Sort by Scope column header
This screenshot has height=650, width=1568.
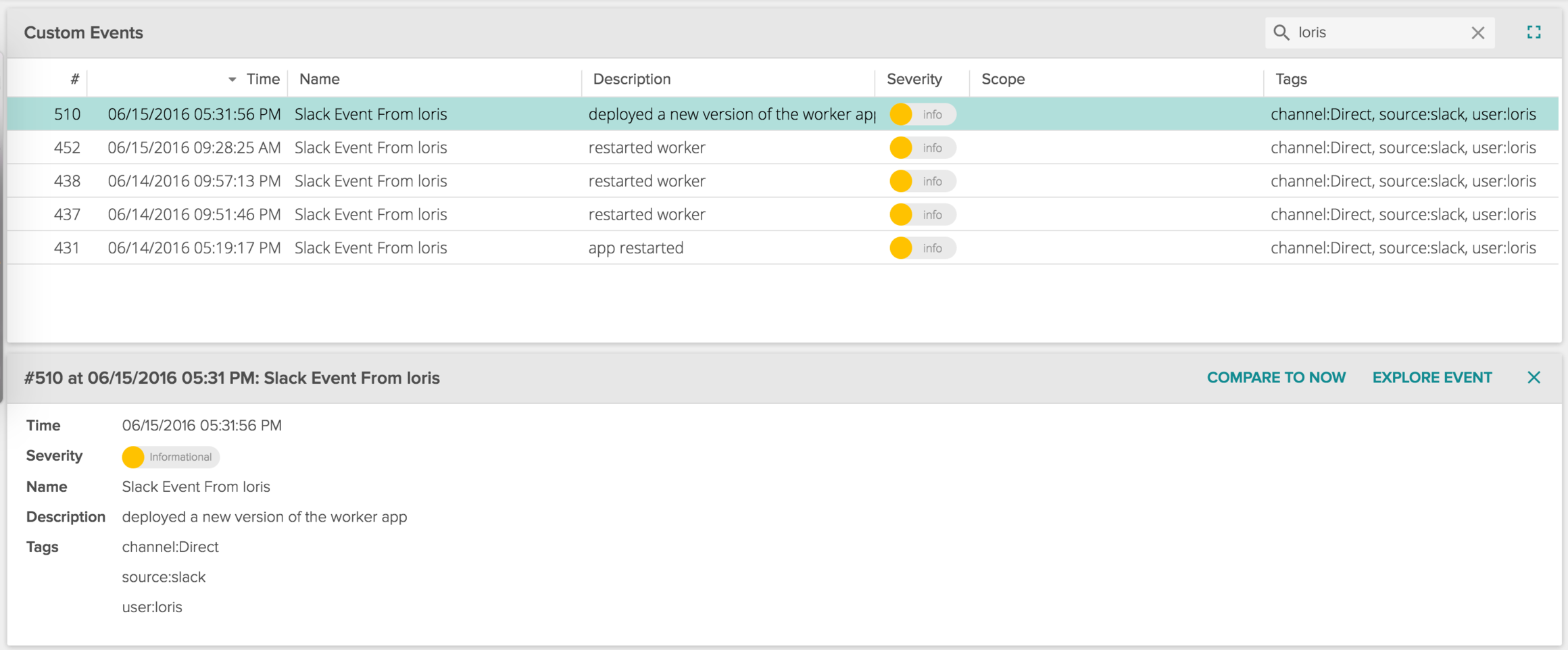click(x=1003, y=79)
